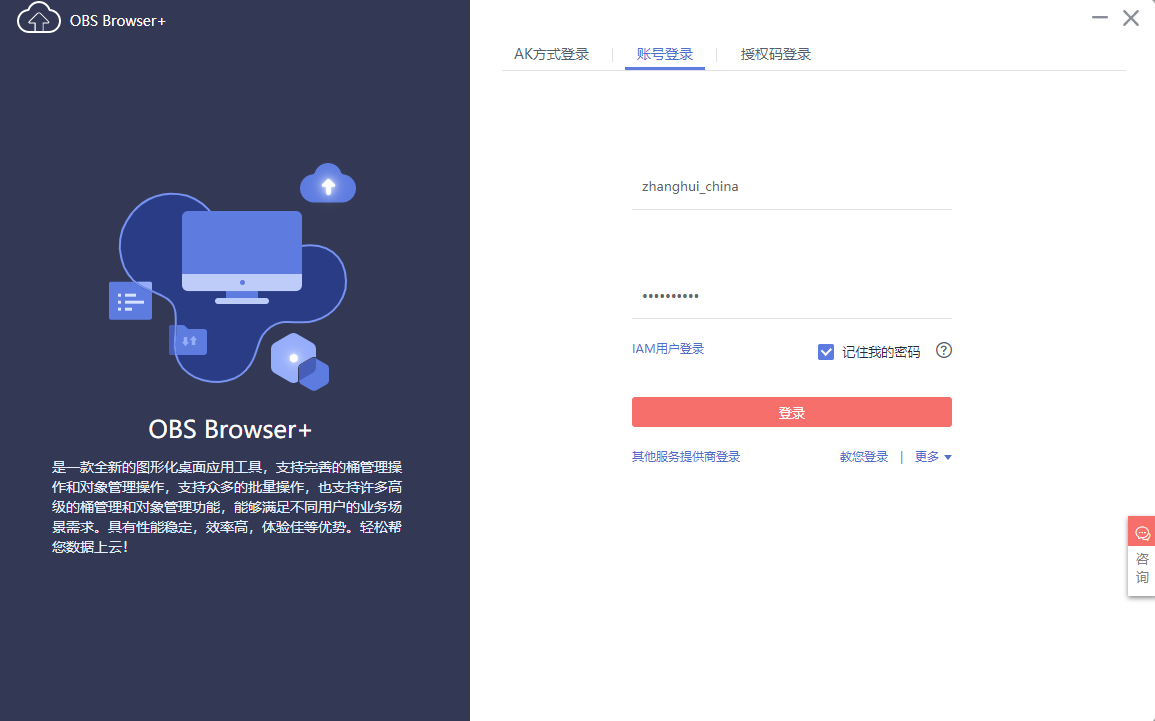The image size is (1155, 721).
Task: Focus the masked password field
Action: pyautogui.click(x=792, y=296)
